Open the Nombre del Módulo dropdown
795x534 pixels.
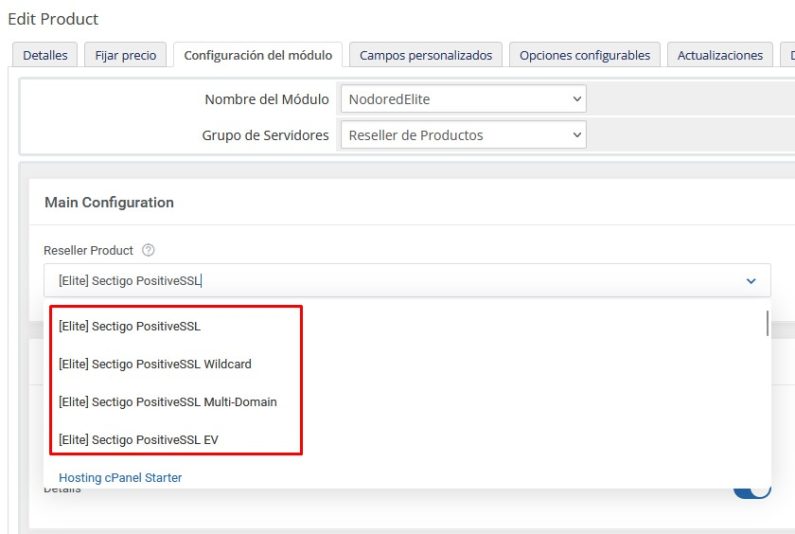click(x=462, y=99)
